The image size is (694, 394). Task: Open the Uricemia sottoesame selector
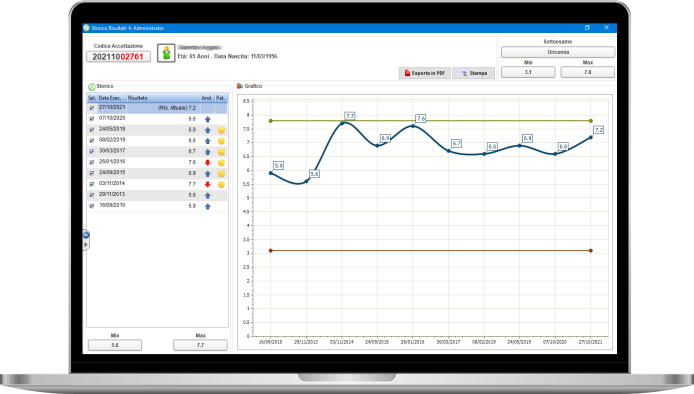click(x=558, y=52)
